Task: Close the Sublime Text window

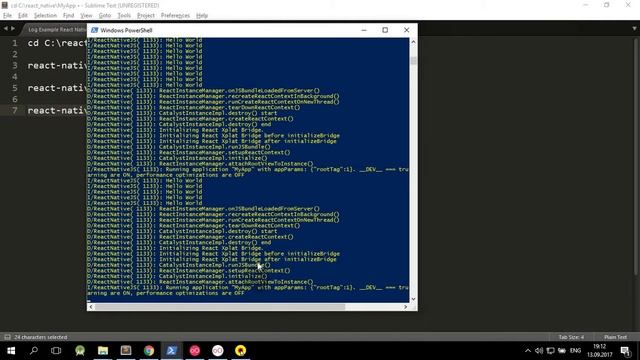Action: point(628,5)
